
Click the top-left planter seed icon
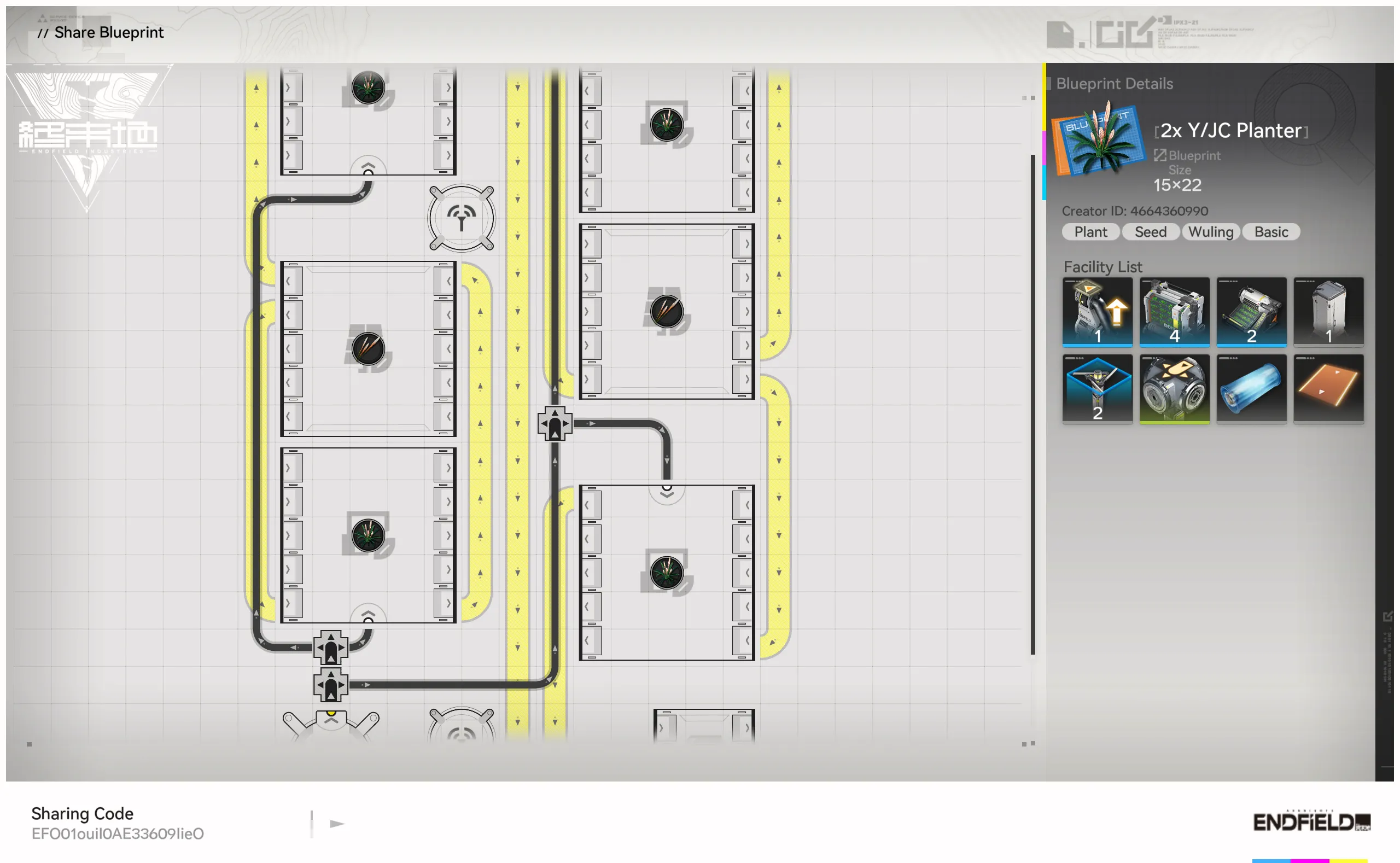[368, 88]
